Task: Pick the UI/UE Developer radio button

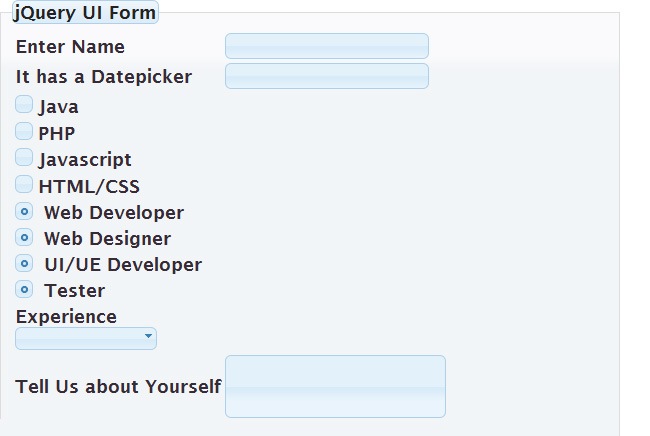Action: tap(25, 264)
